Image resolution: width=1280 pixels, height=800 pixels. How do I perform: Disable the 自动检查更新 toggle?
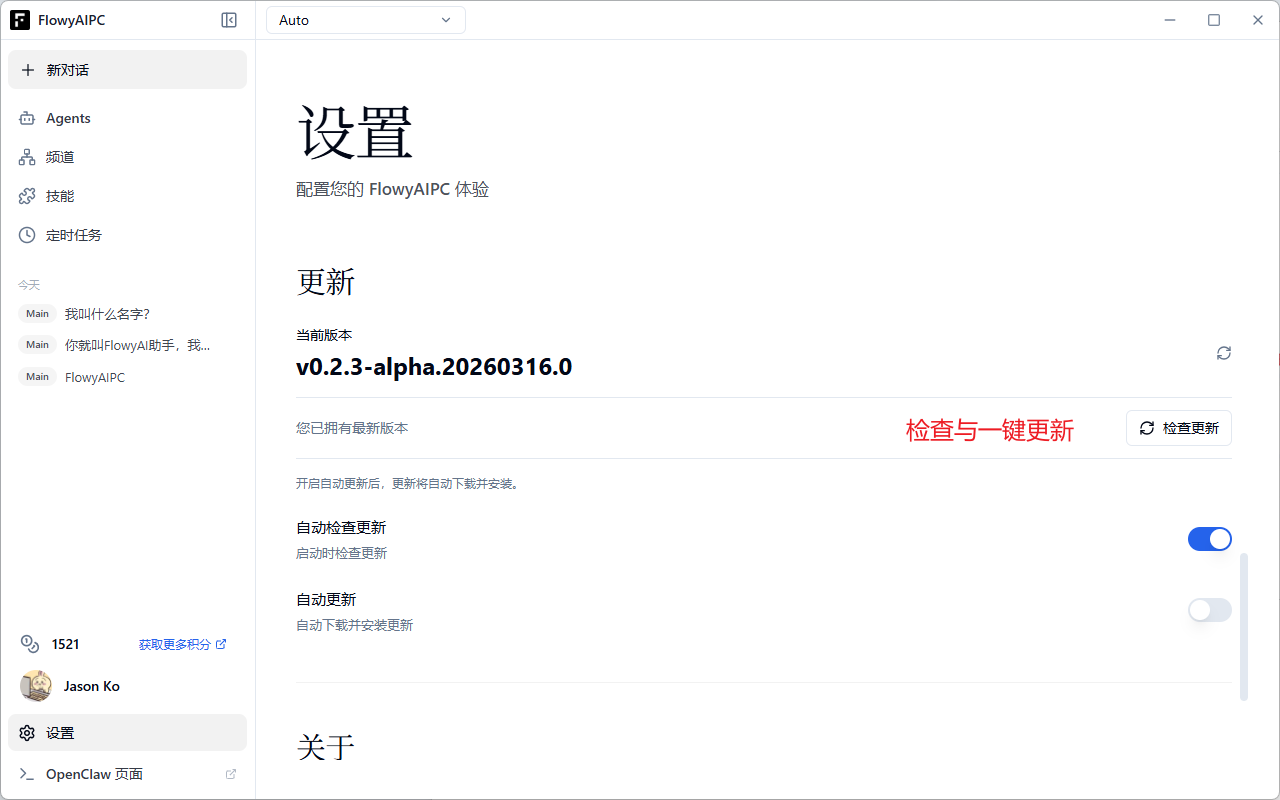(1209, 539)
